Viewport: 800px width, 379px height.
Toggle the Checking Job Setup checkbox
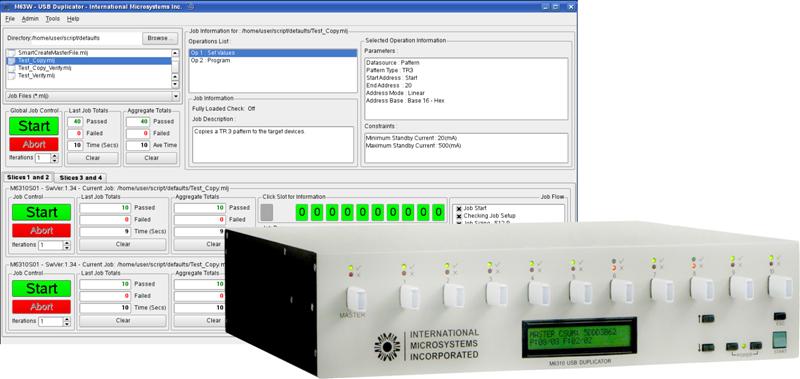(x=459, y=216)
